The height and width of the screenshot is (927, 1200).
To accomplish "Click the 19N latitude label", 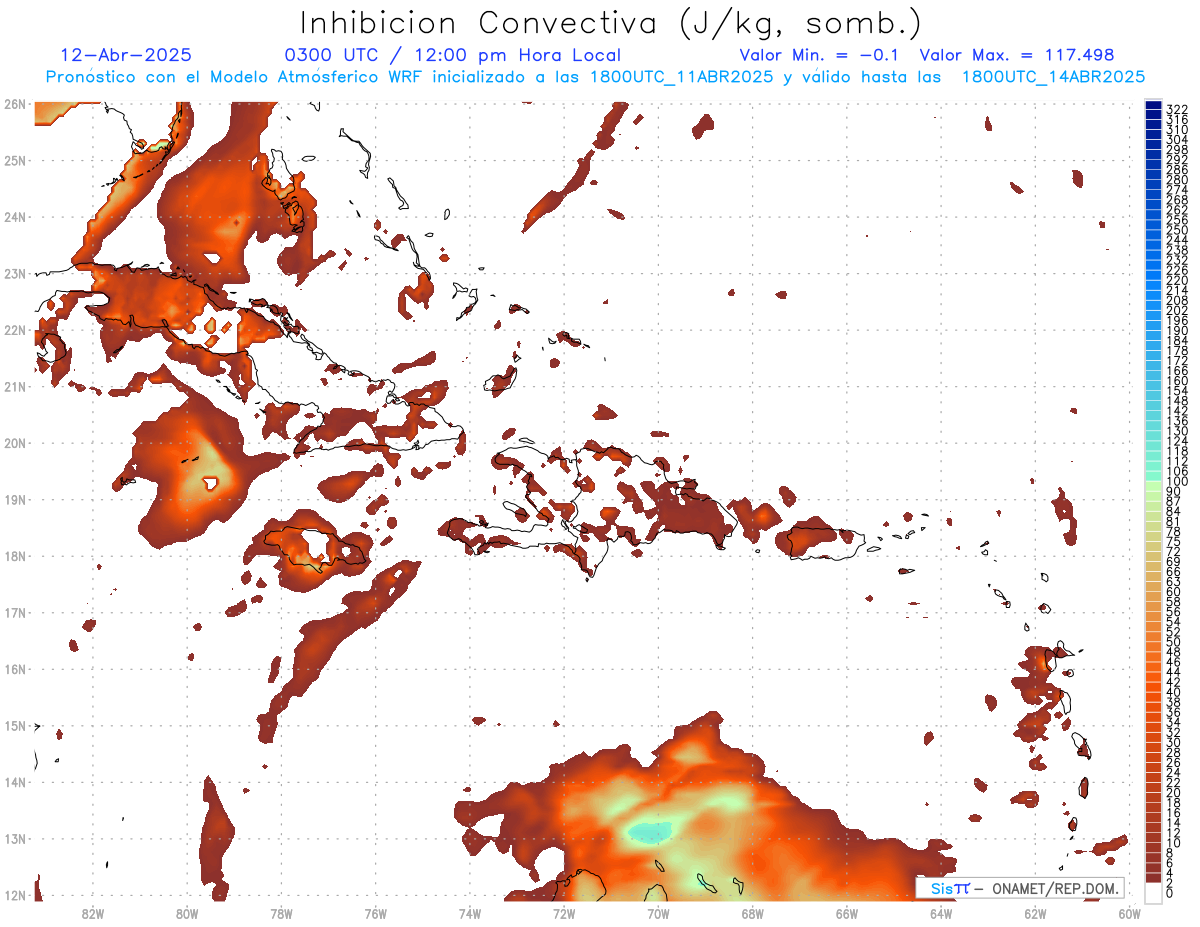I will pos(14,499).
